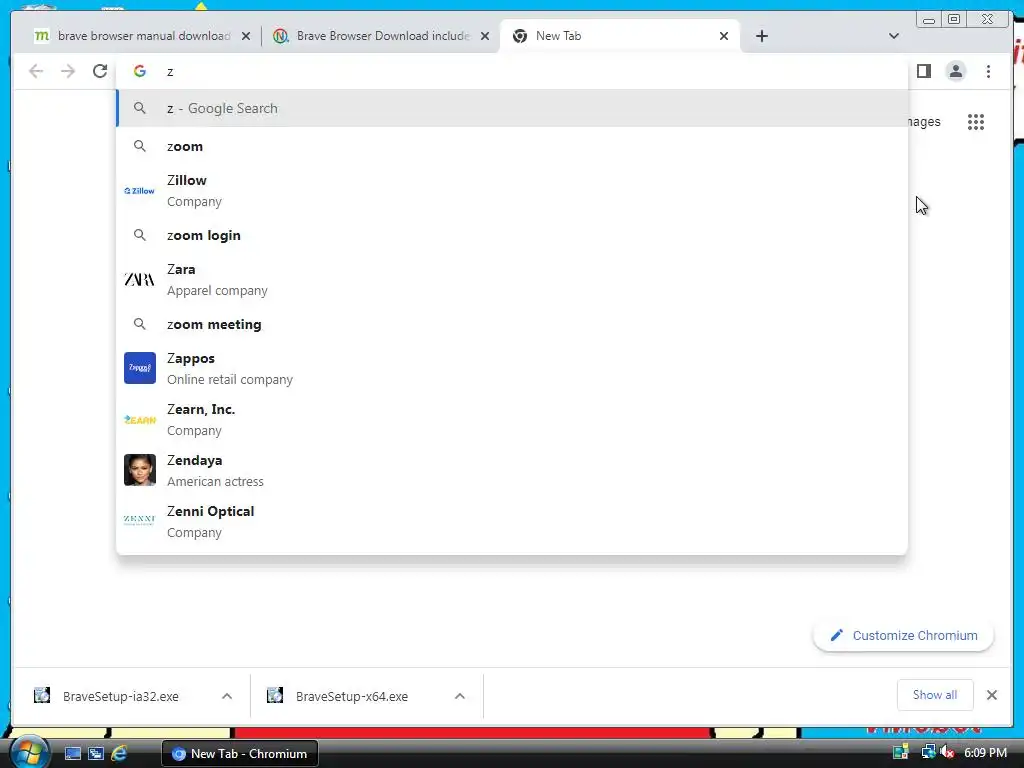Select the Zappos Online retail company suggestion

tap(512, 368)
